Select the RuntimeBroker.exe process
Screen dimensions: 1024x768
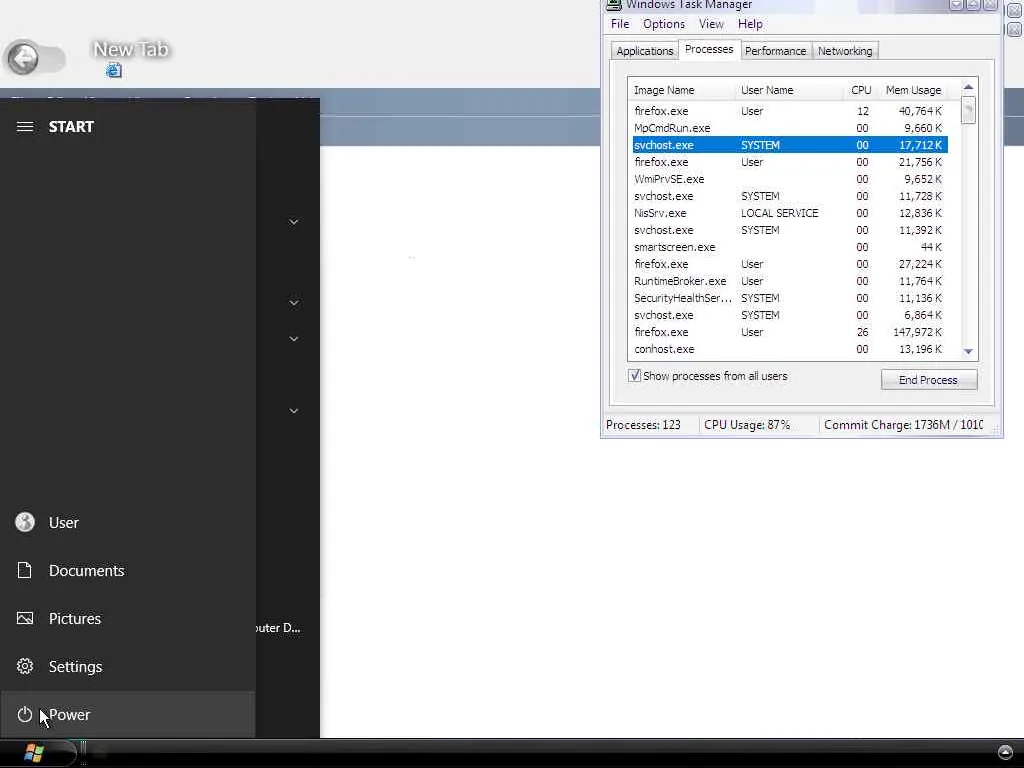pyautogui.click(x=790, y=281)
